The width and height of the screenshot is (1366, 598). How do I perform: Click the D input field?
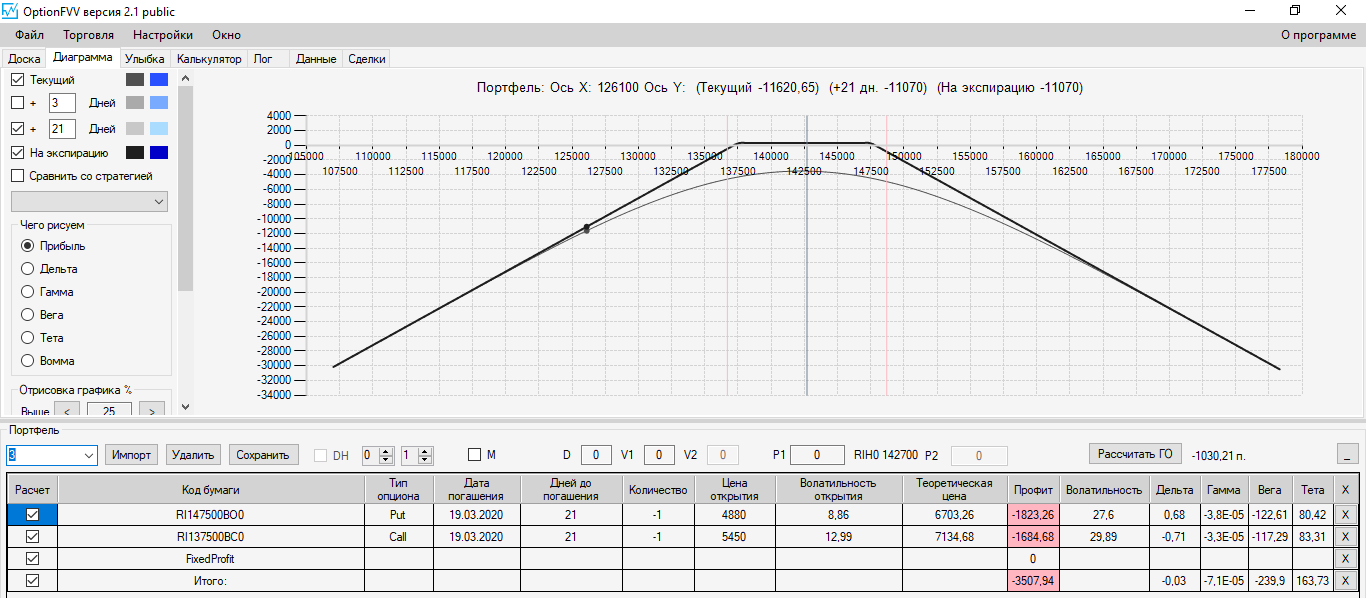(596, 455)
